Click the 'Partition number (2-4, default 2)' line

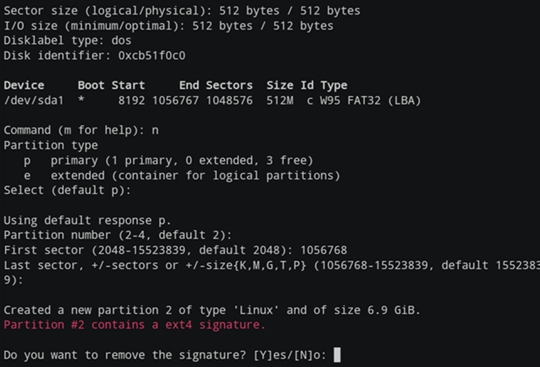pos(118,235)
